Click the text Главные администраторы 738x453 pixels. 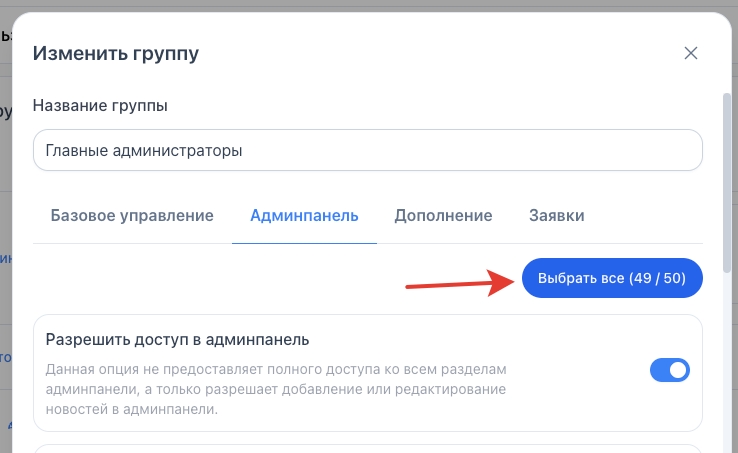click(x=144, y=151)
